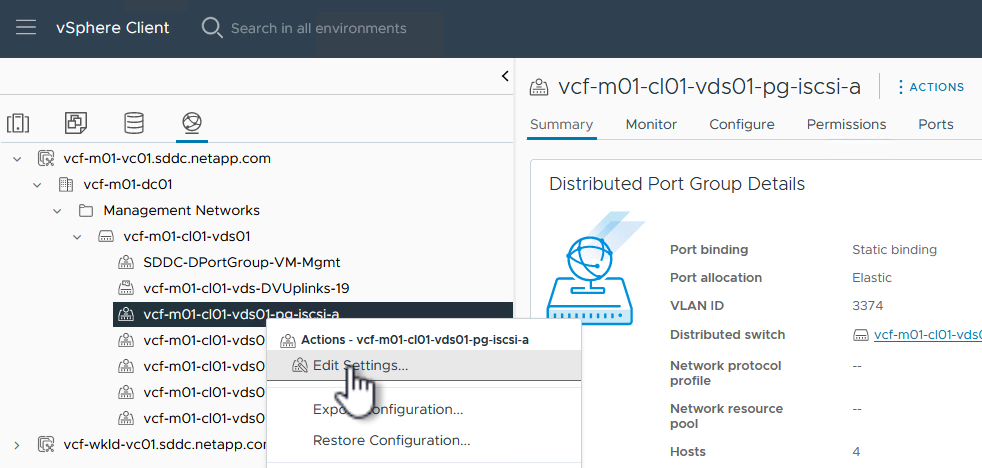Select the Networking inventory view icon

[x=191, y=123]
